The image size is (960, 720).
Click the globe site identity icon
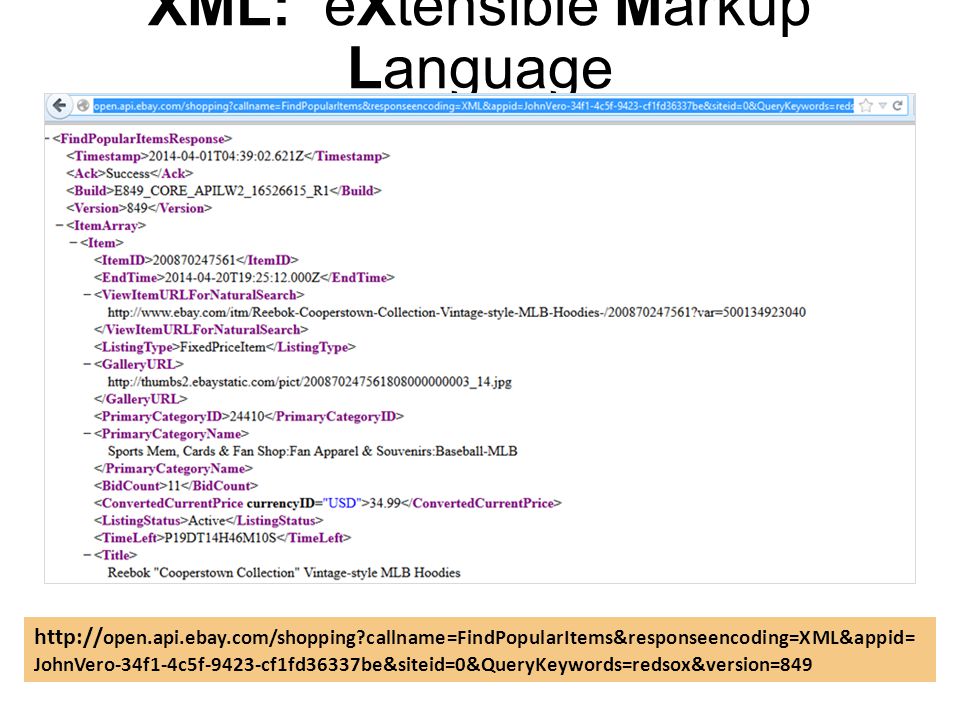(x=83, y=106)
